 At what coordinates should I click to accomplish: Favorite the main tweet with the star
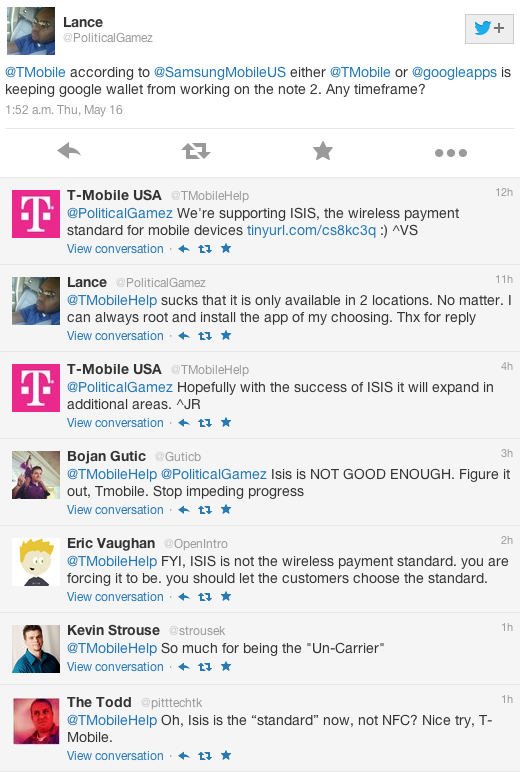[323, 151]
